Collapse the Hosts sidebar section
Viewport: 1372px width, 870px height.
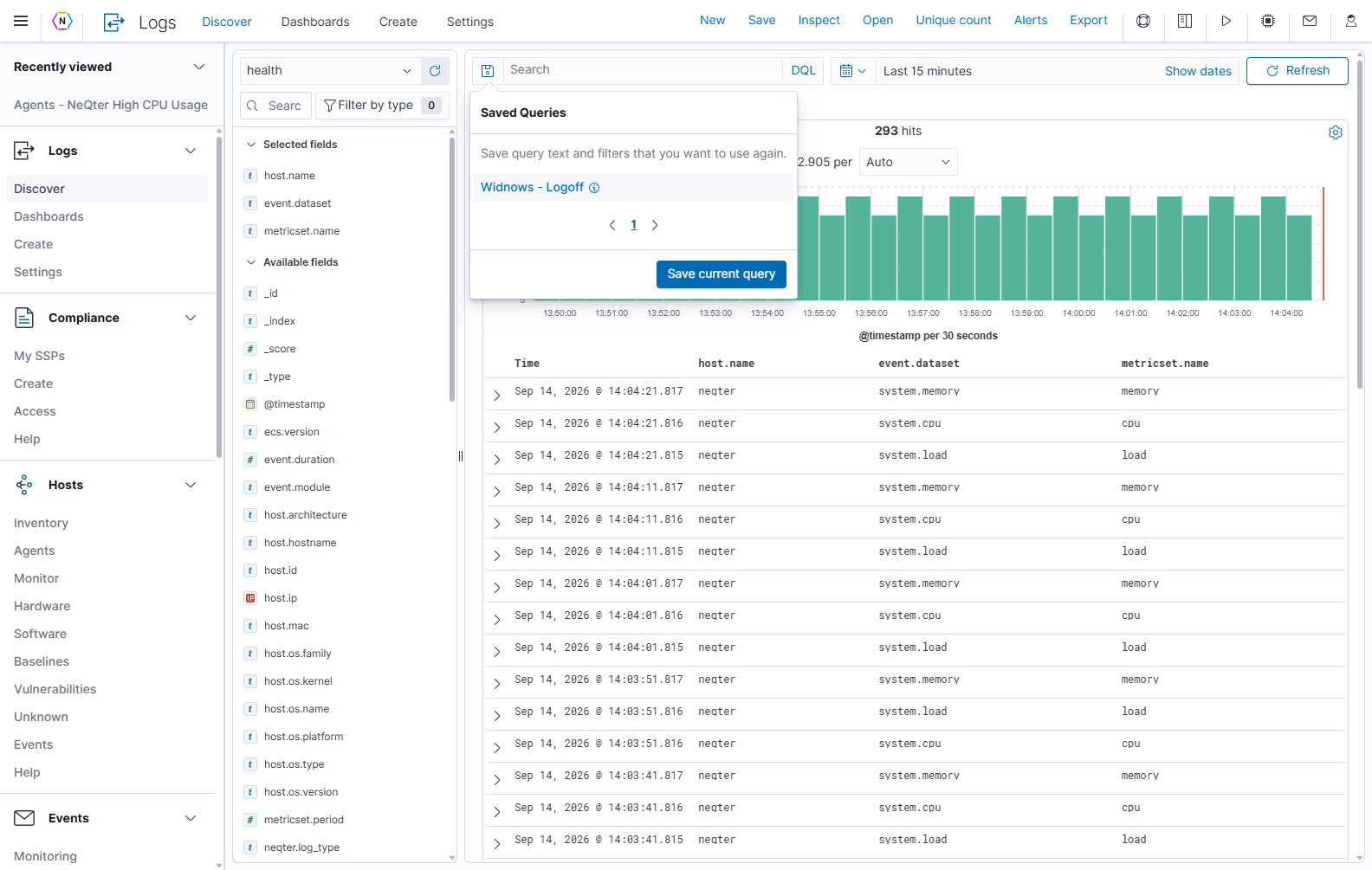191,485
